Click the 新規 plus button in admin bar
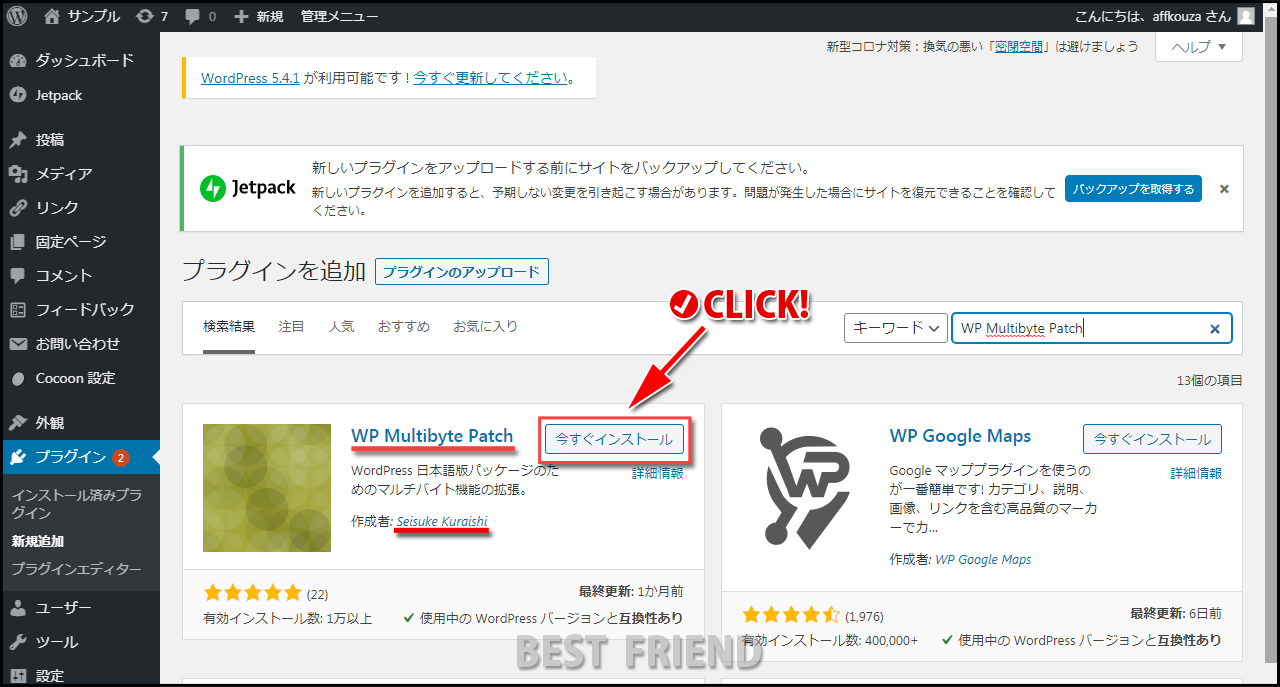The image size is (1280, 687). (x=258, y=16)
